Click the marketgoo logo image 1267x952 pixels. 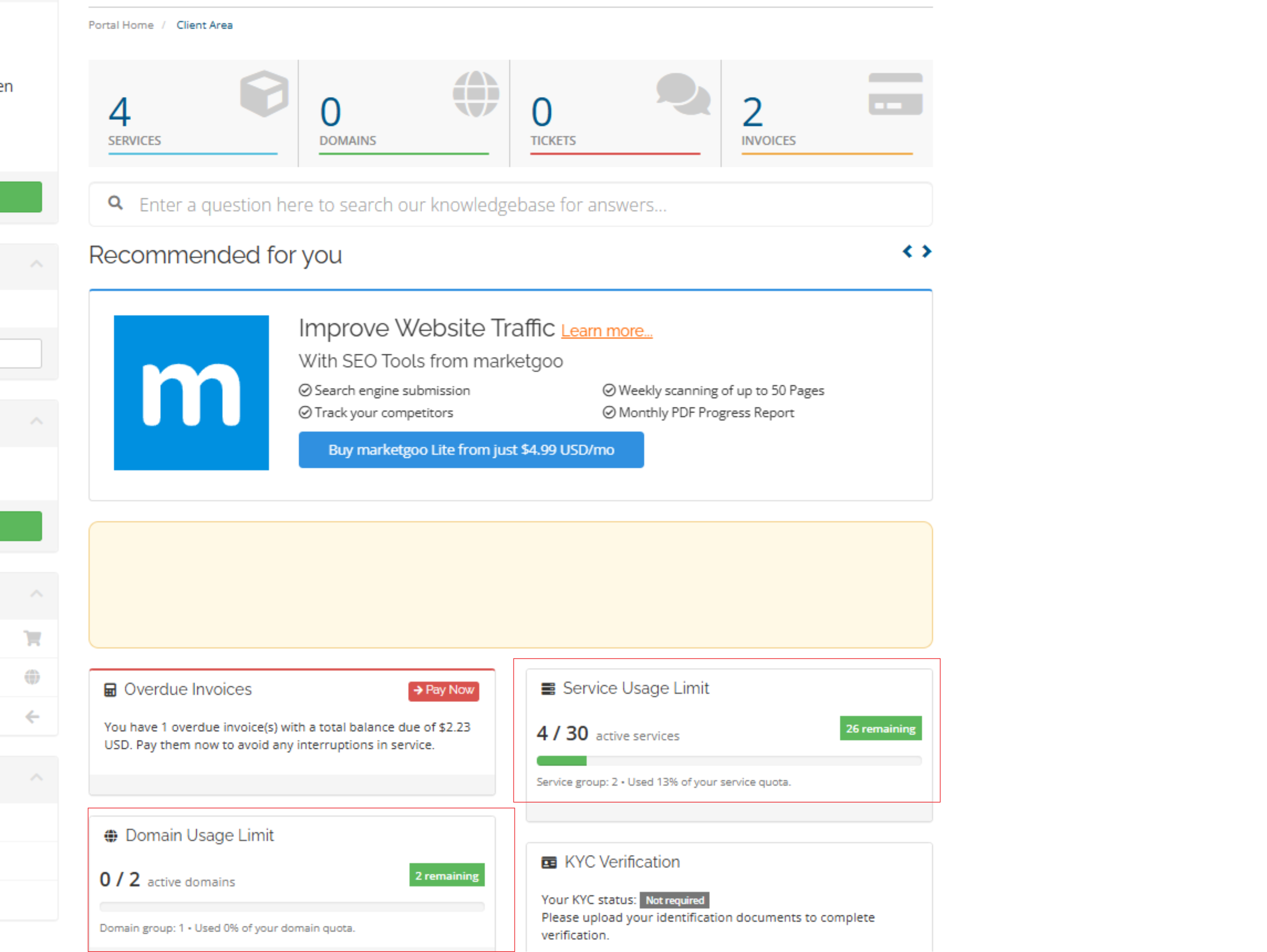191,393
